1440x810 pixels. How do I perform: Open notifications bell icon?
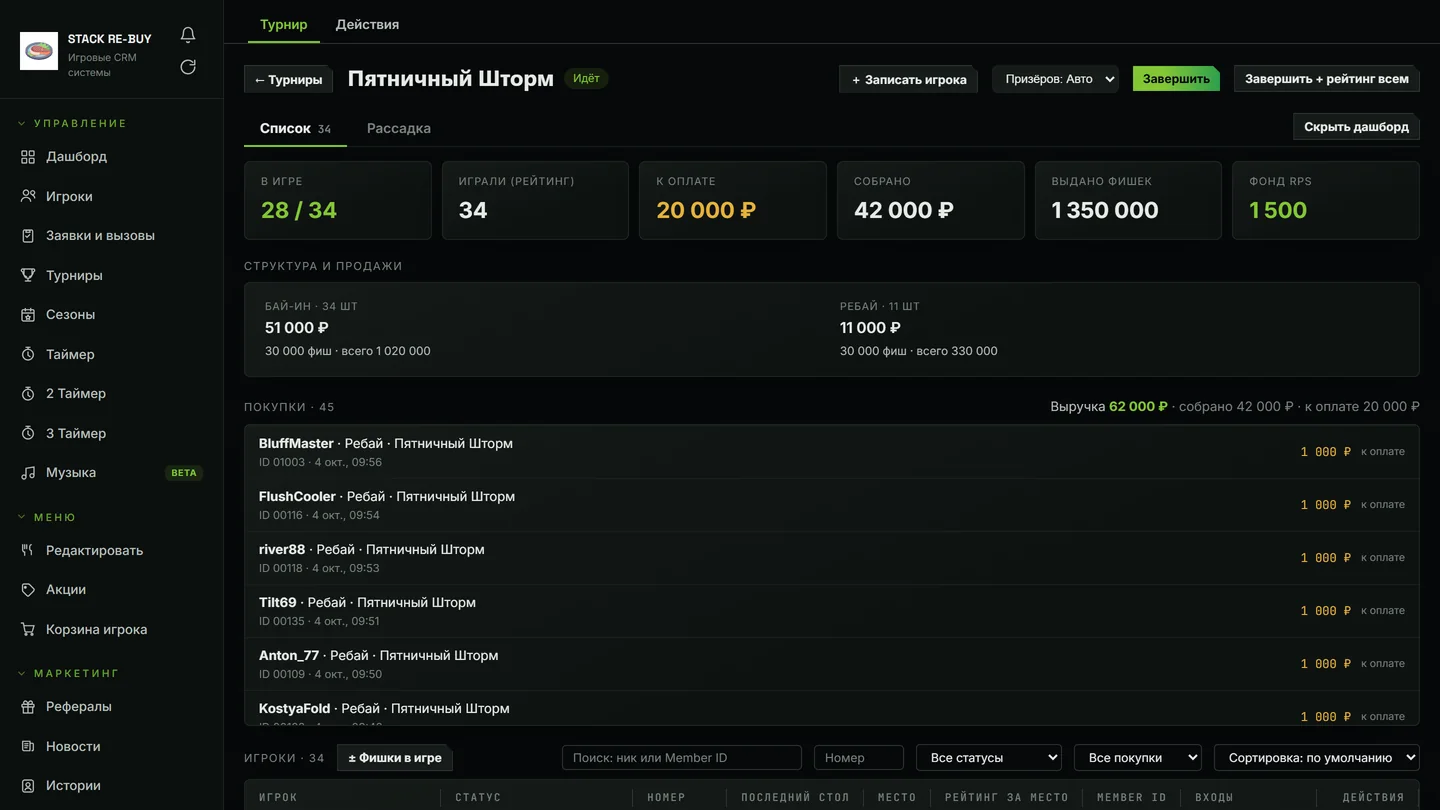188,35
